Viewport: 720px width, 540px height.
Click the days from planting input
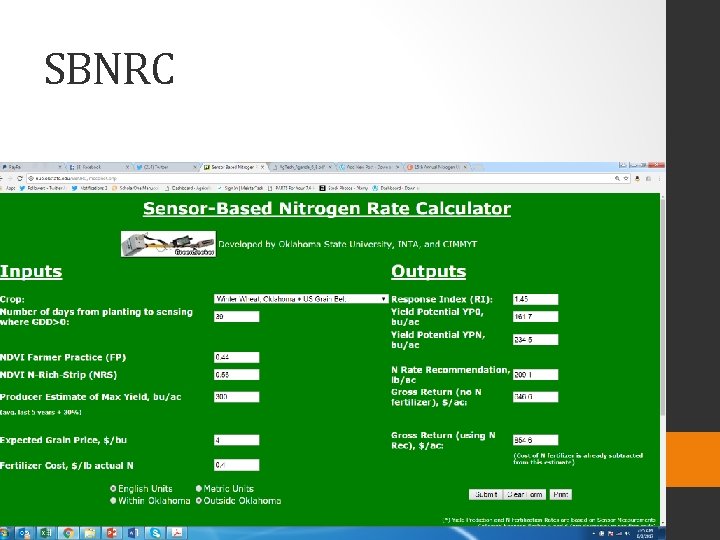[236, 316]
